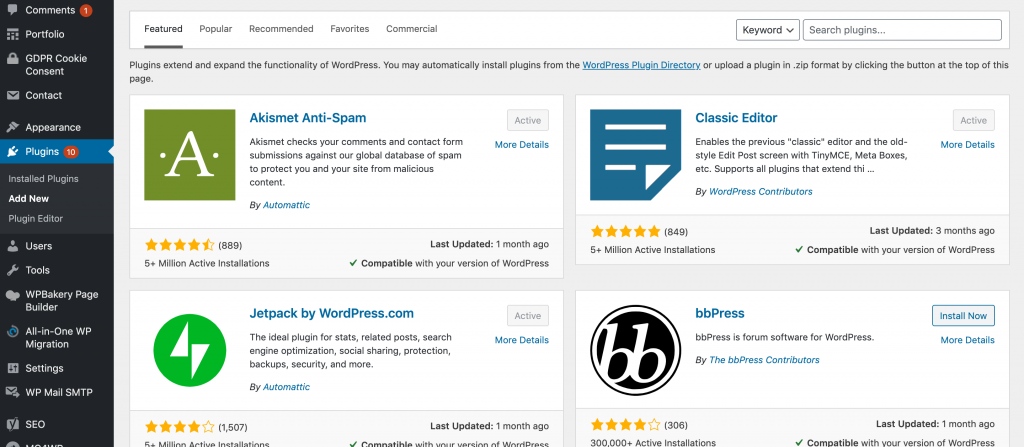This screenshot has height=447, width=1024.
Task: Click "300,000+ Active Installations" text
Action: tap(652, 444)
